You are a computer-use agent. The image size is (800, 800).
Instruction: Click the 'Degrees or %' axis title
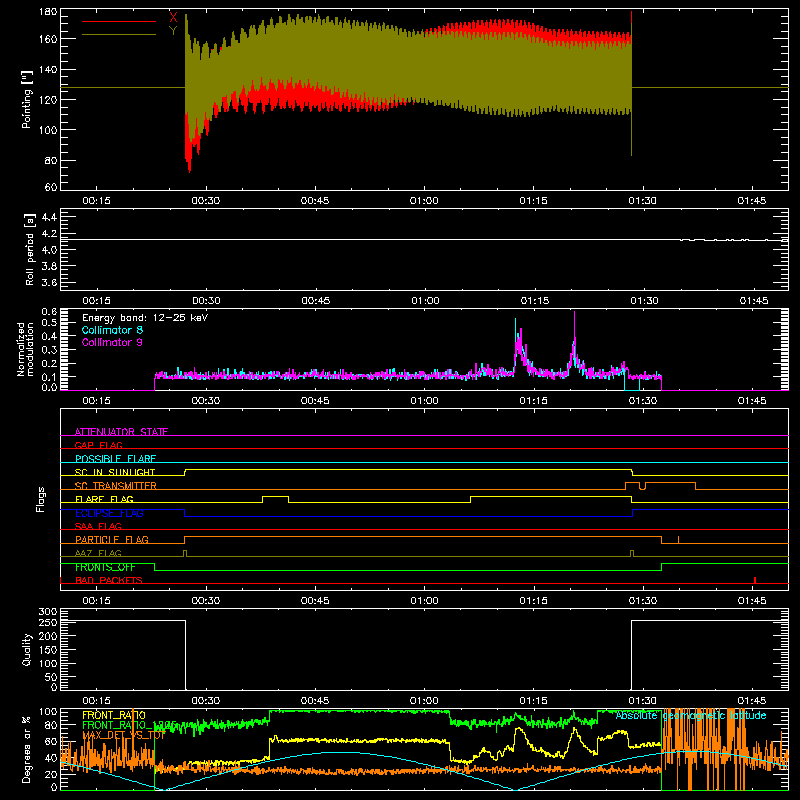coord(27,749)
